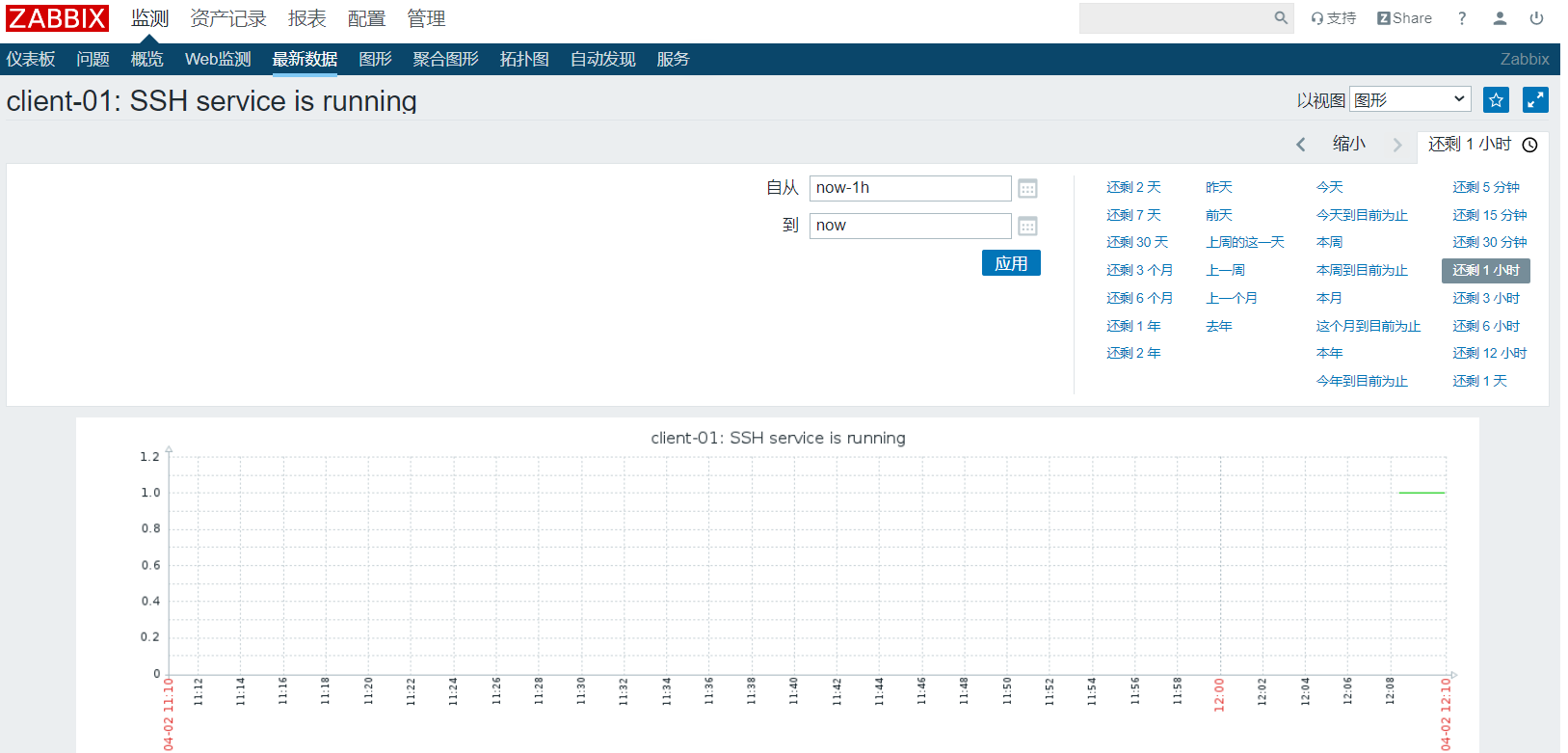This screenshot has height=753, width=1568.
Task: Click the 应用 apply button
Action: (1011, 263)
